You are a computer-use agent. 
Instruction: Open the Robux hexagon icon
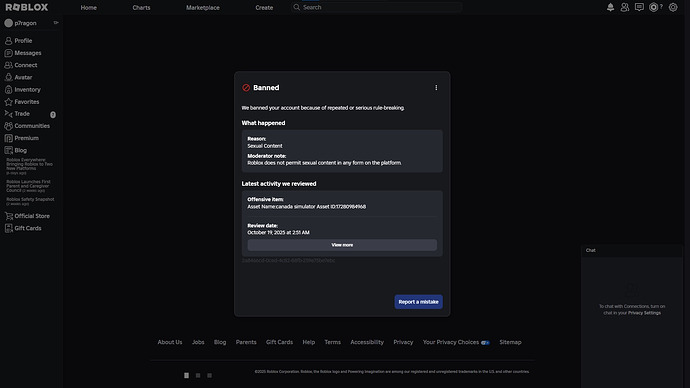pyautogui.click(x=653, y=7)
